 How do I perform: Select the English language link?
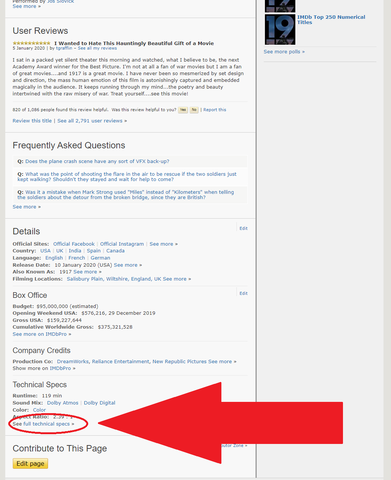(54, 258)
